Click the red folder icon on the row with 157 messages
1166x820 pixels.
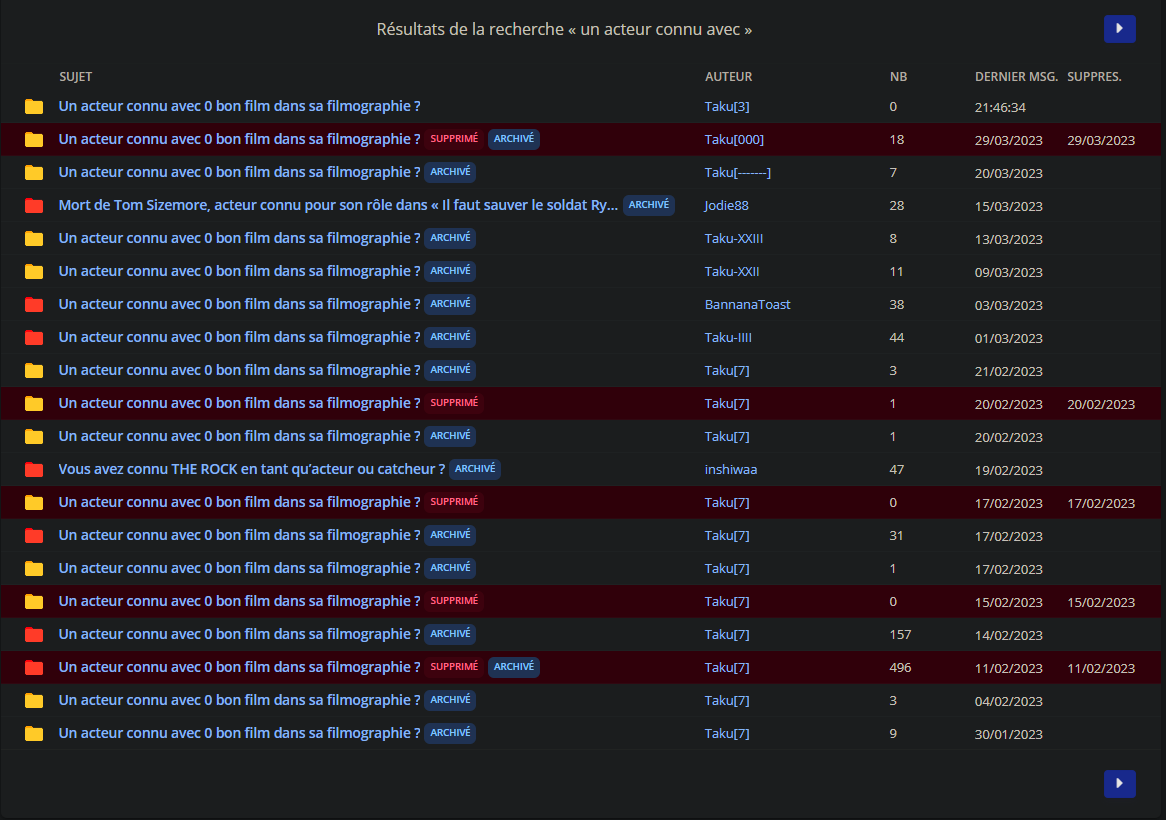click(x=33, y=634)
